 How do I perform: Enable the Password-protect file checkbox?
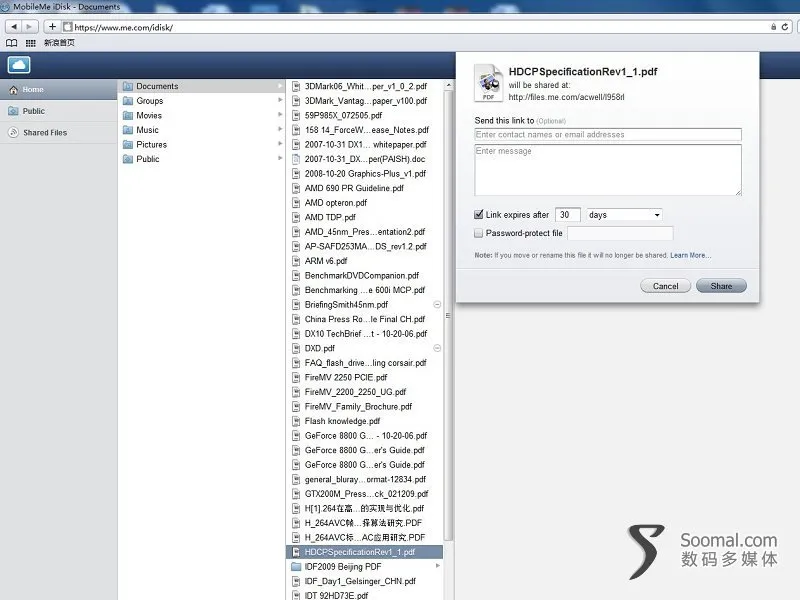(x=479, y=233)
